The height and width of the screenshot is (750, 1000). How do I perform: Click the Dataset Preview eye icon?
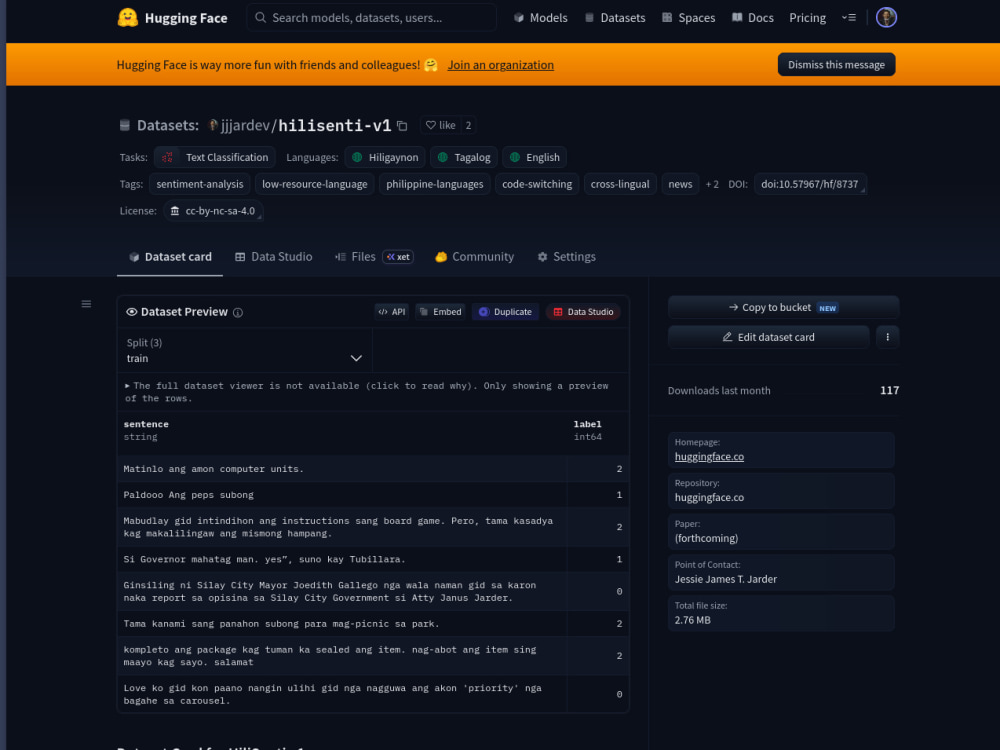coord(131,312)
